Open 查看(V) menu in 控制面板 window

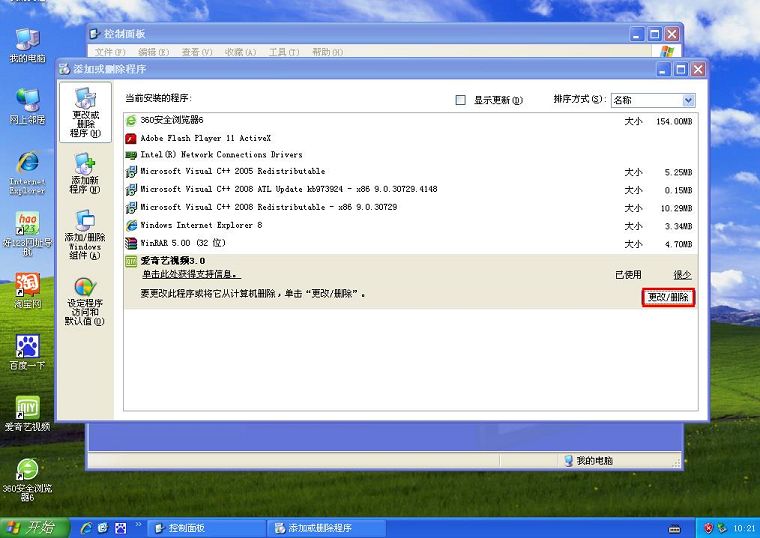coord(197,52)
